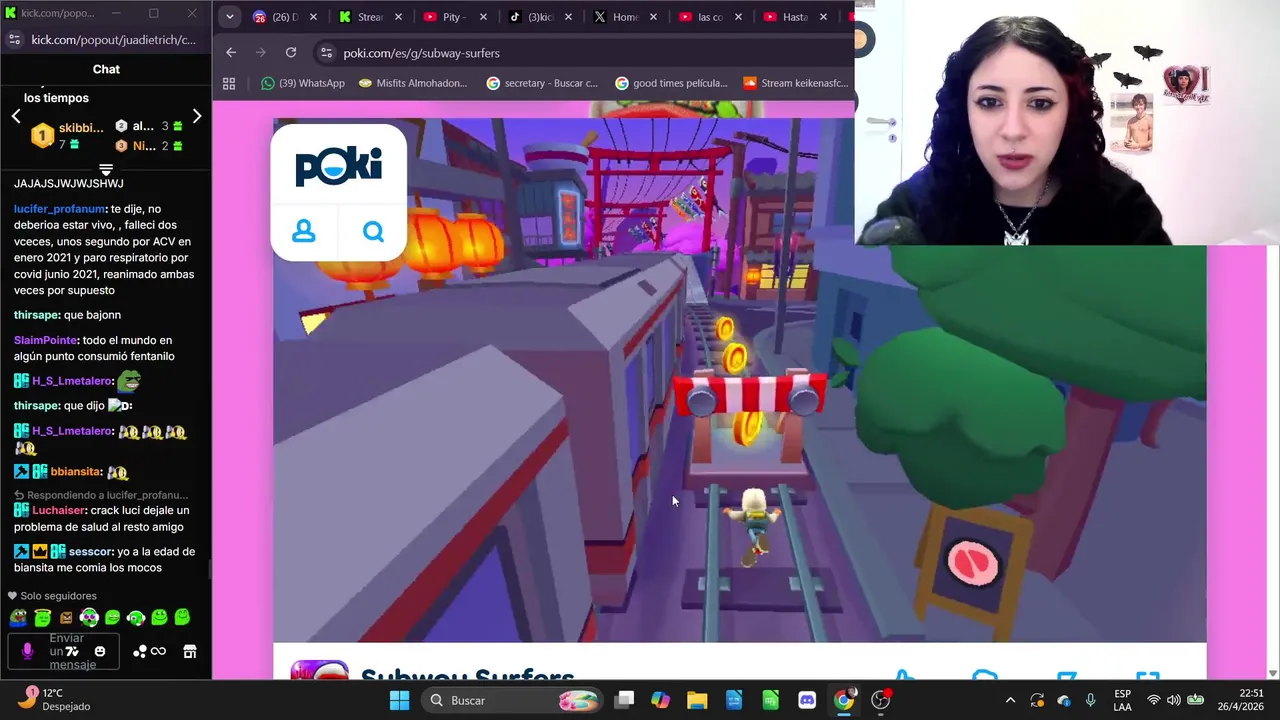Viewport: 1280px width, 720px height.
Task: Select the Pepe frog emote in quick emotes
Action: (x=19, y=618)
